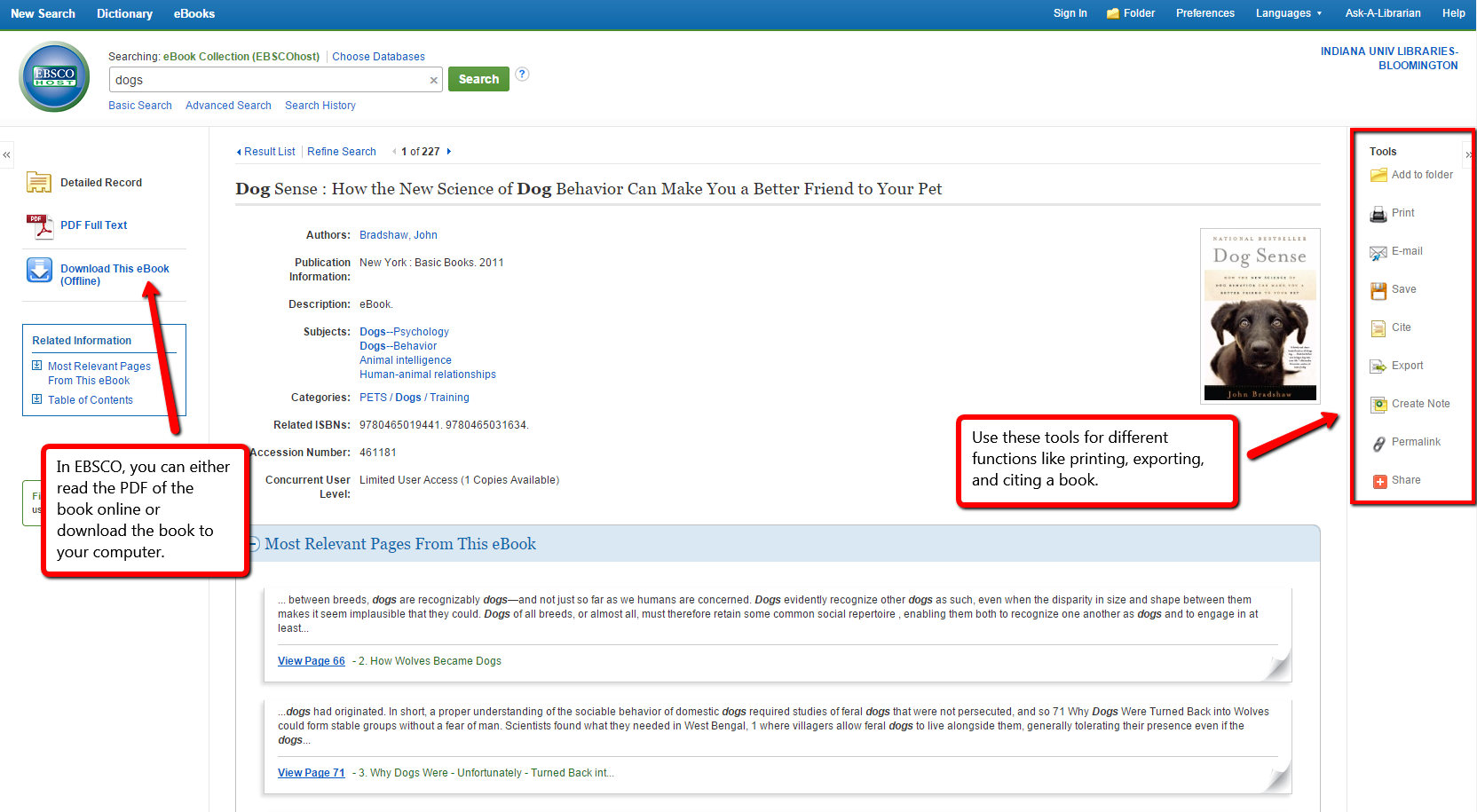Click the Share plus icon

(x=1379, y=481)
